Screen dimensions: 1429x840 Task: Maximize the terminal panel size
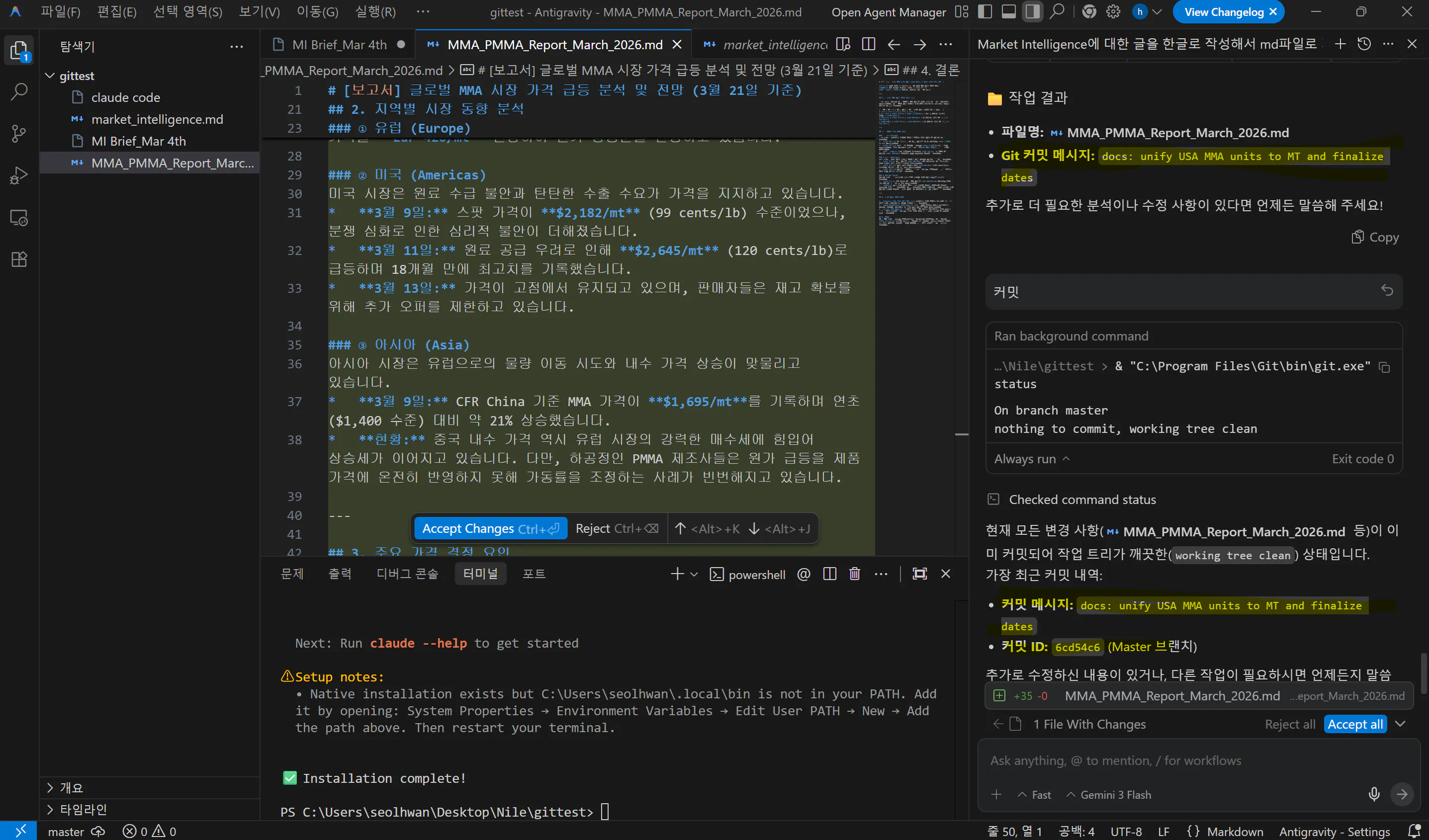920,574
